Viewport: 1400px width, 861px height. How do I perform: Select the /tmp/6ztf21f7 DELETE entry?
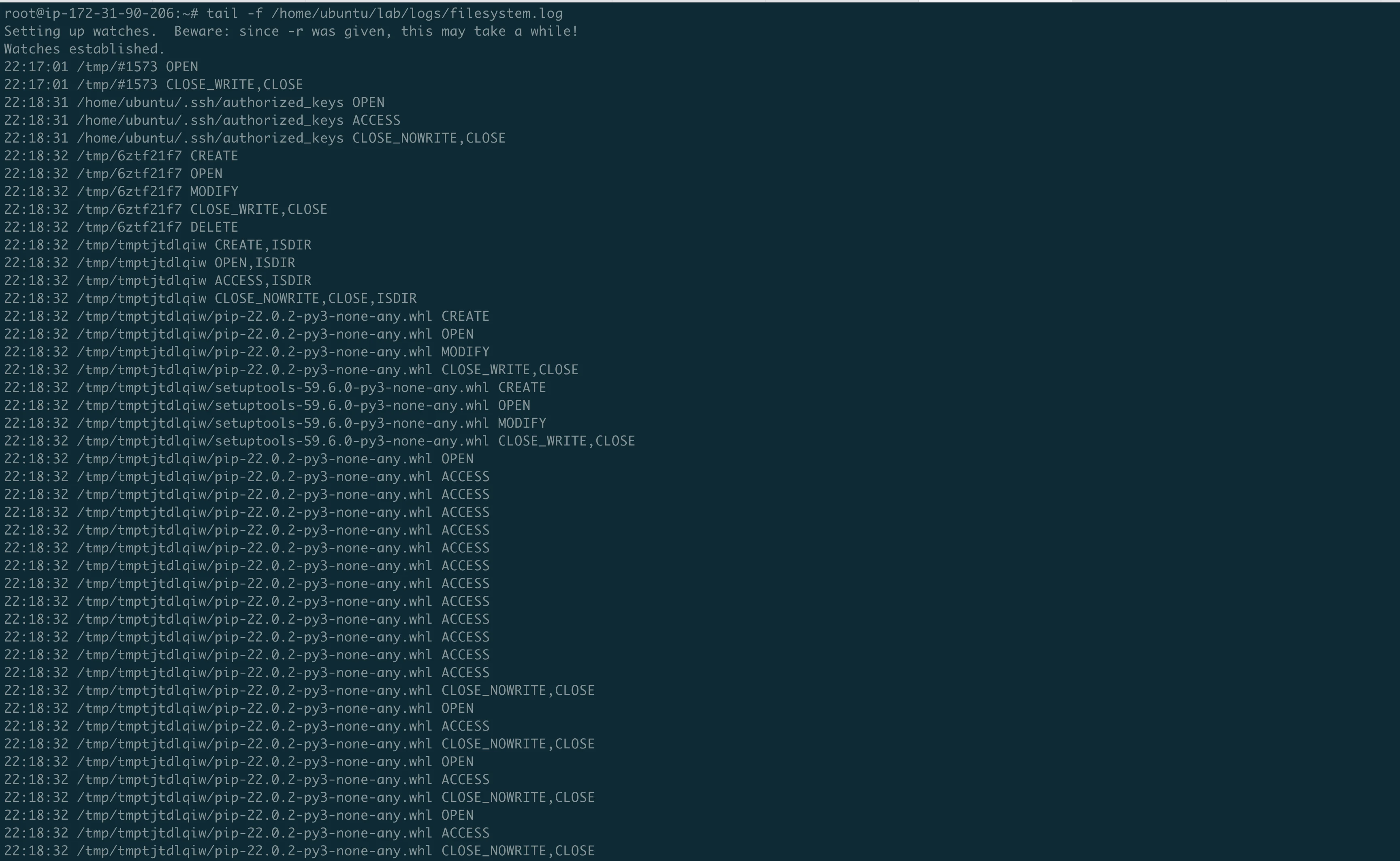pos(121,227)
